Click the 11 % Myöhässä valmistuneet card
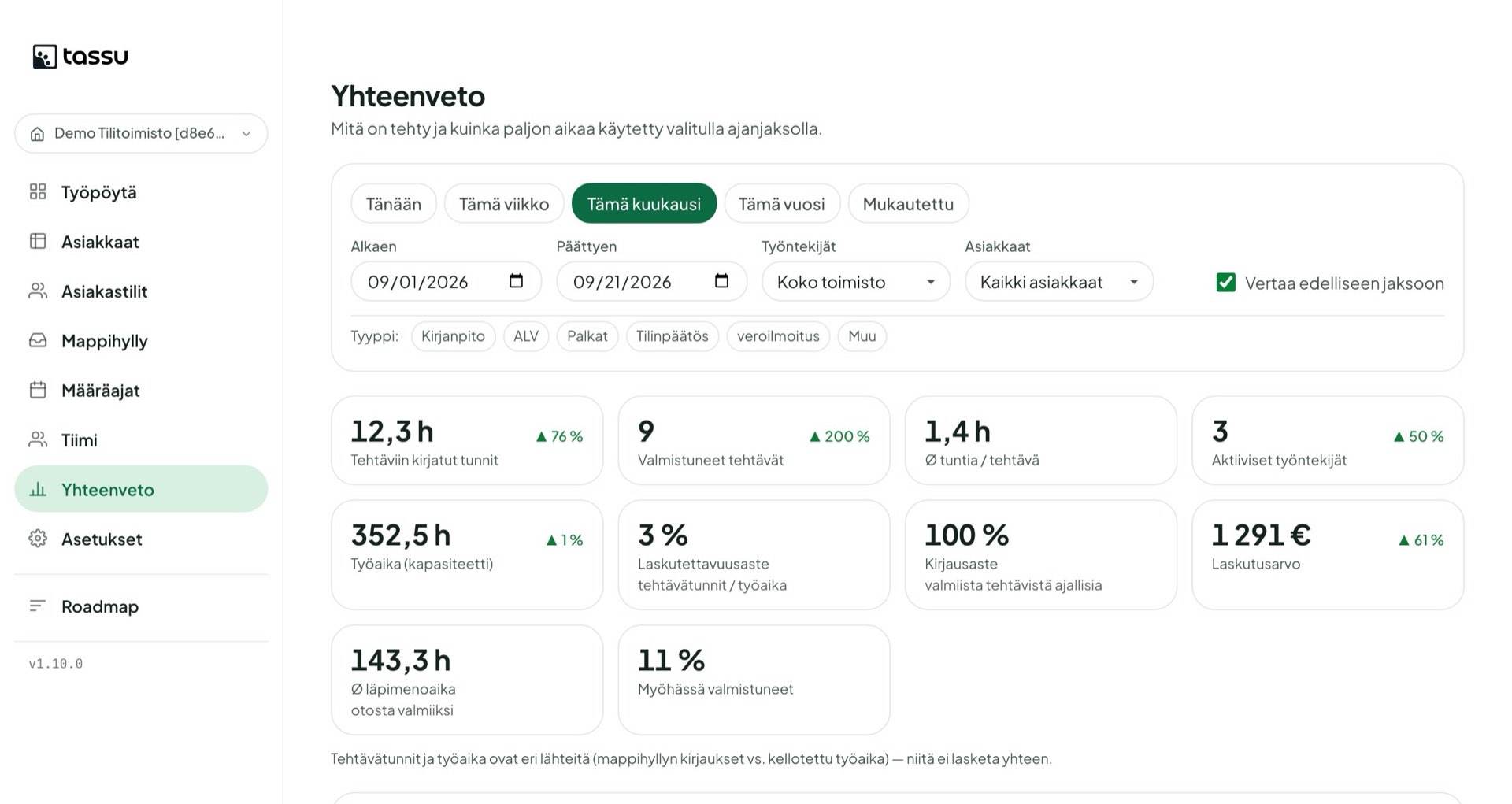 754,680
